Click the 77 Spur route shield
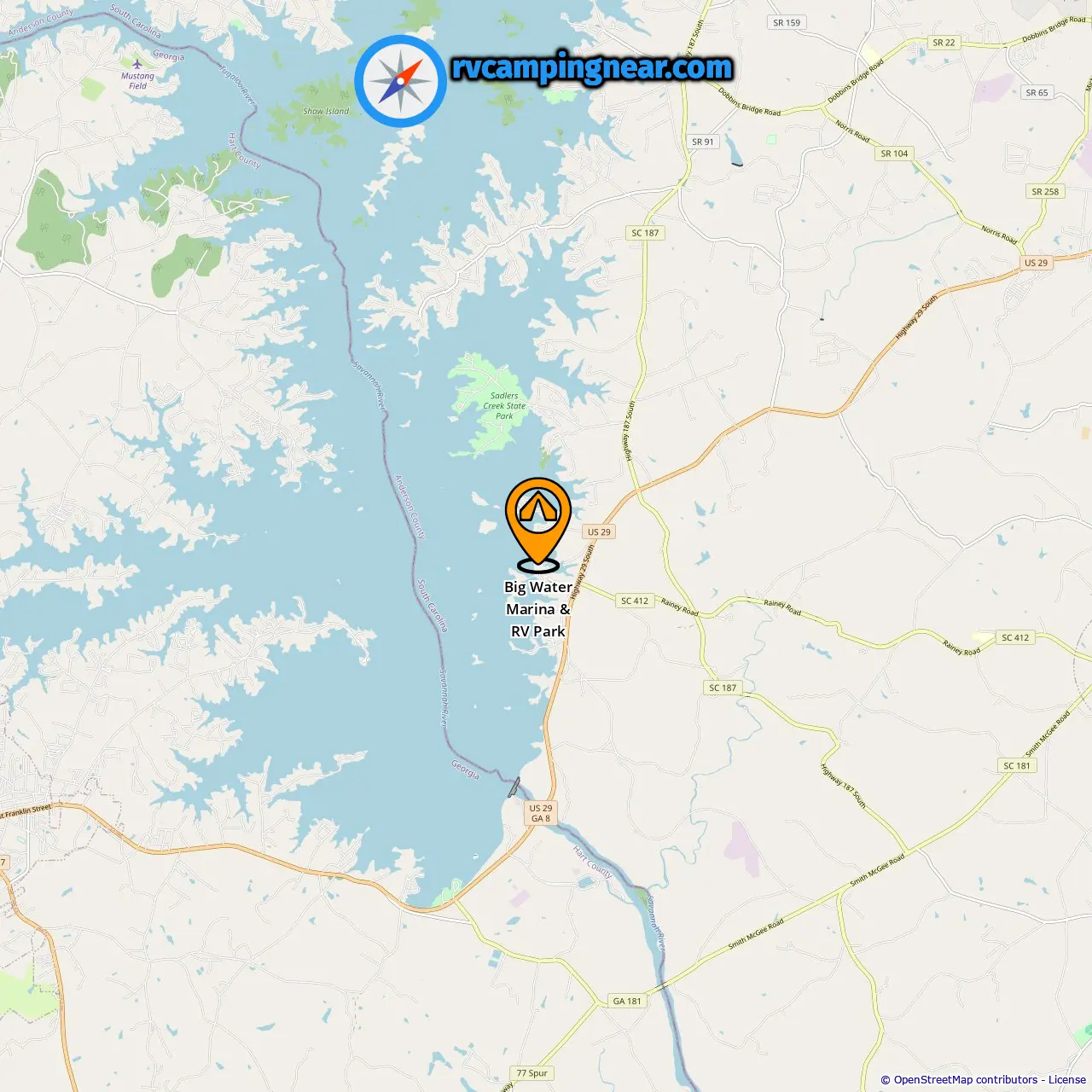Viewport: 1092px width, 1092px height. [x=532, y=1073]
